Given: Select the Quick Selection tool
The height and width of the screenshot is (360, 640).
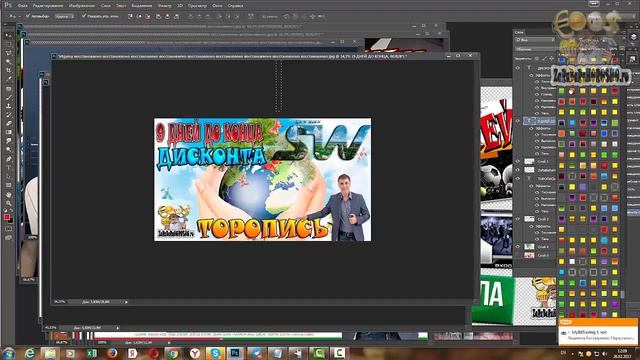Looking at the screenshot, I should (x=9, y=62).
